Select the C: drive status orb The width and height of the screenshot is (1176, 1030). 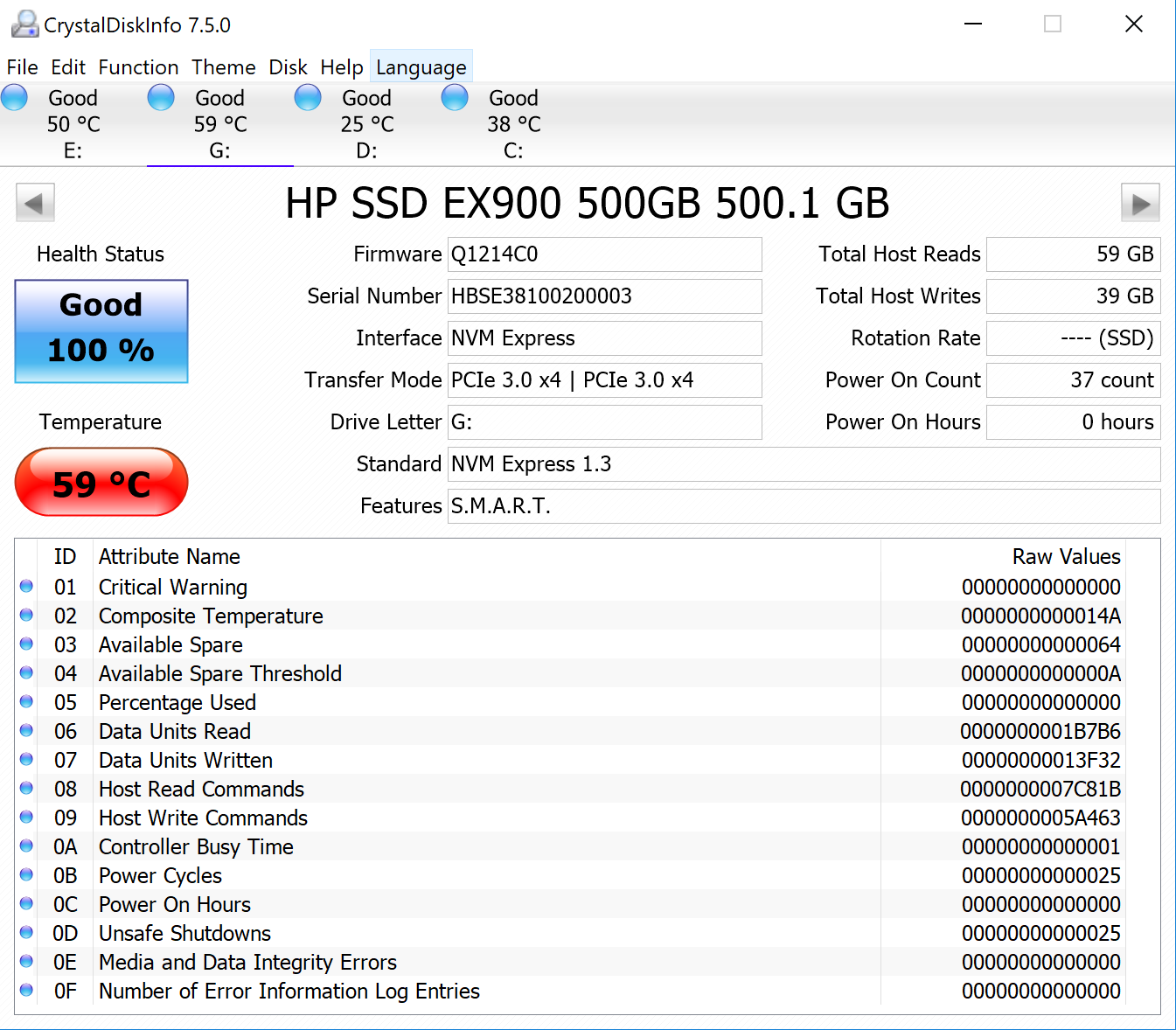coord(455,98)
